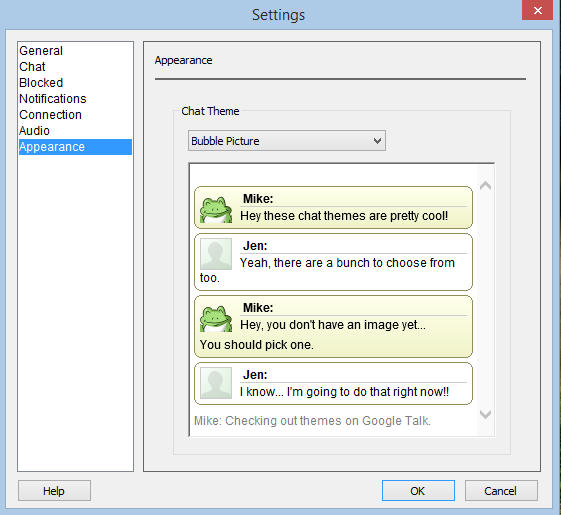The image size is (561, 515).
Task: Select the Audio settings category
Action: tap(34, 131)
